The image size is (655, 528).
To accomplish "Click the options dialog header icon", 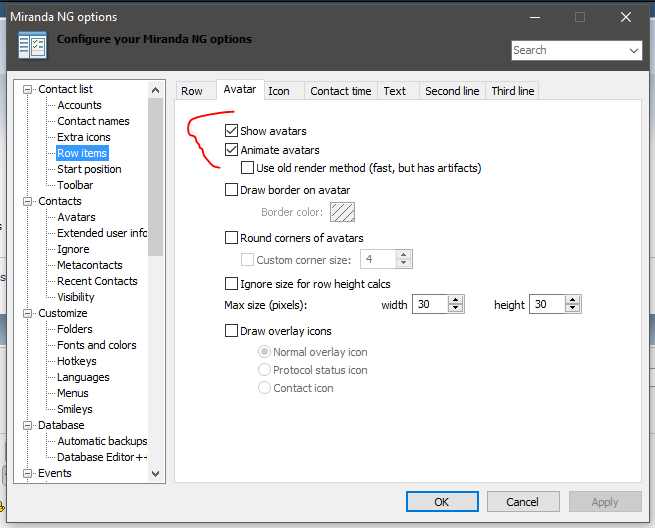I will (x=32, y=45).
